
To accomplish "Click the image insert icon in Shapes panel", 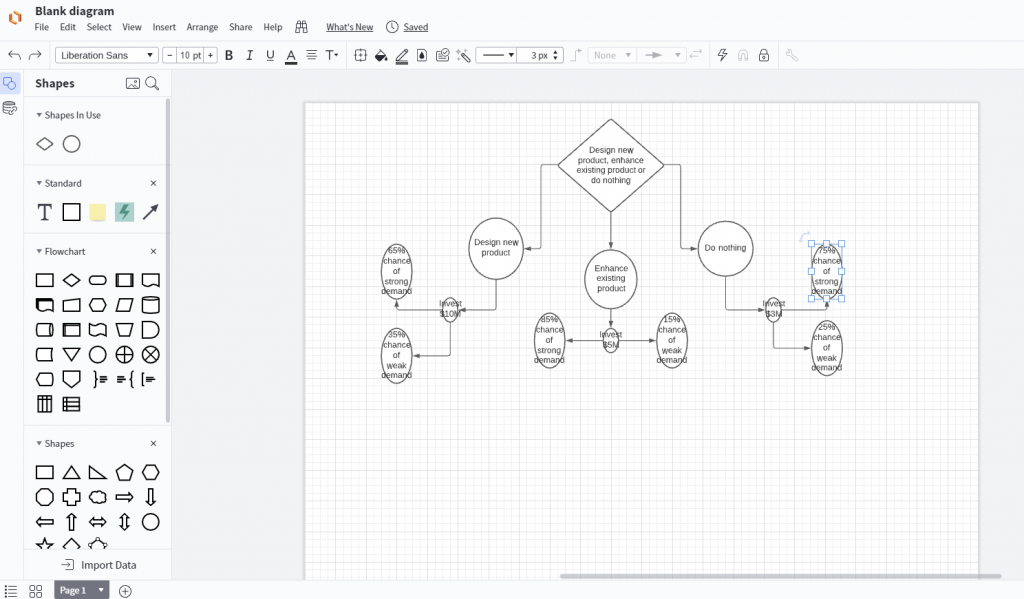I will pos(132,84).
